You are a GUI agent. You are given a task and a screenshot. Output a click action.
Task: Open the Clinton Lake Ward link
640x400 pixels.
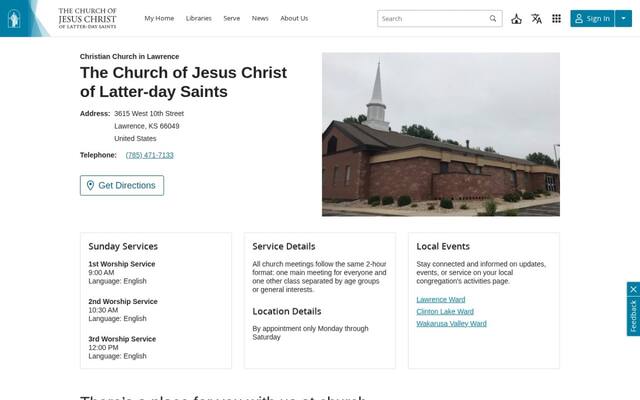[x=445, y=312]
